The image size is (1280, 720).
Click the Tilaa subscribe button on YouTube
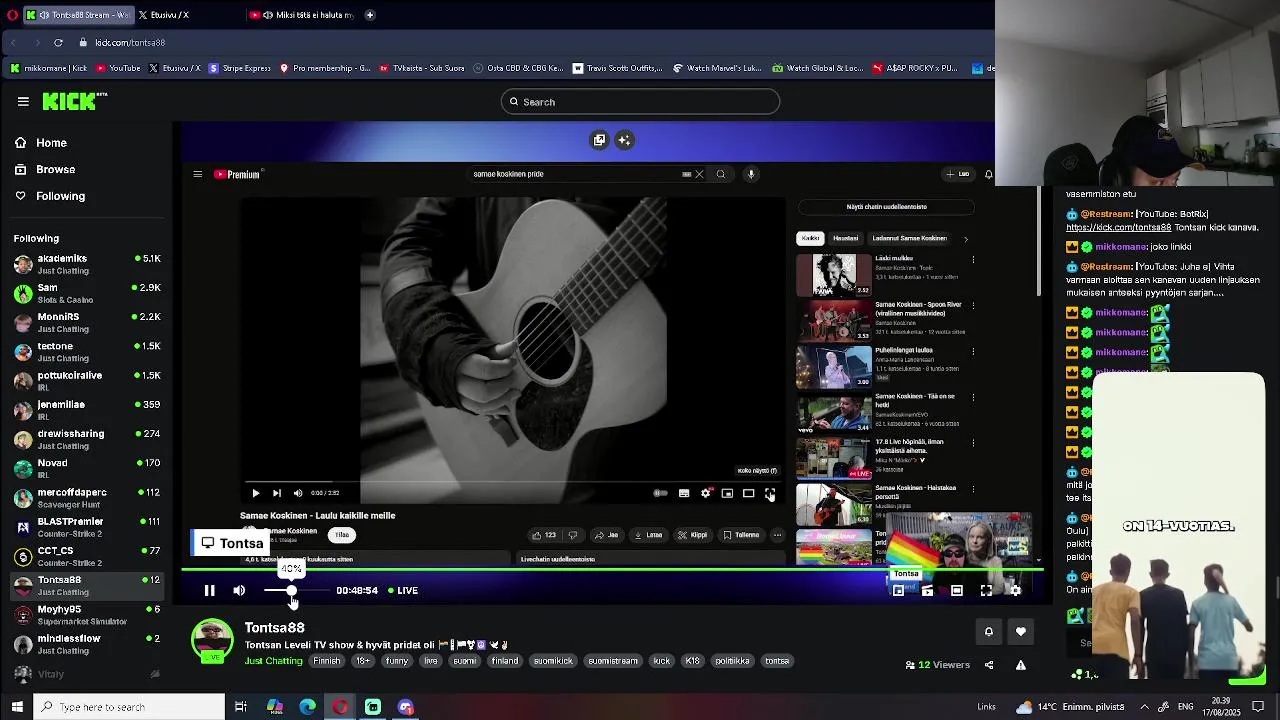(x=342, y=535)
